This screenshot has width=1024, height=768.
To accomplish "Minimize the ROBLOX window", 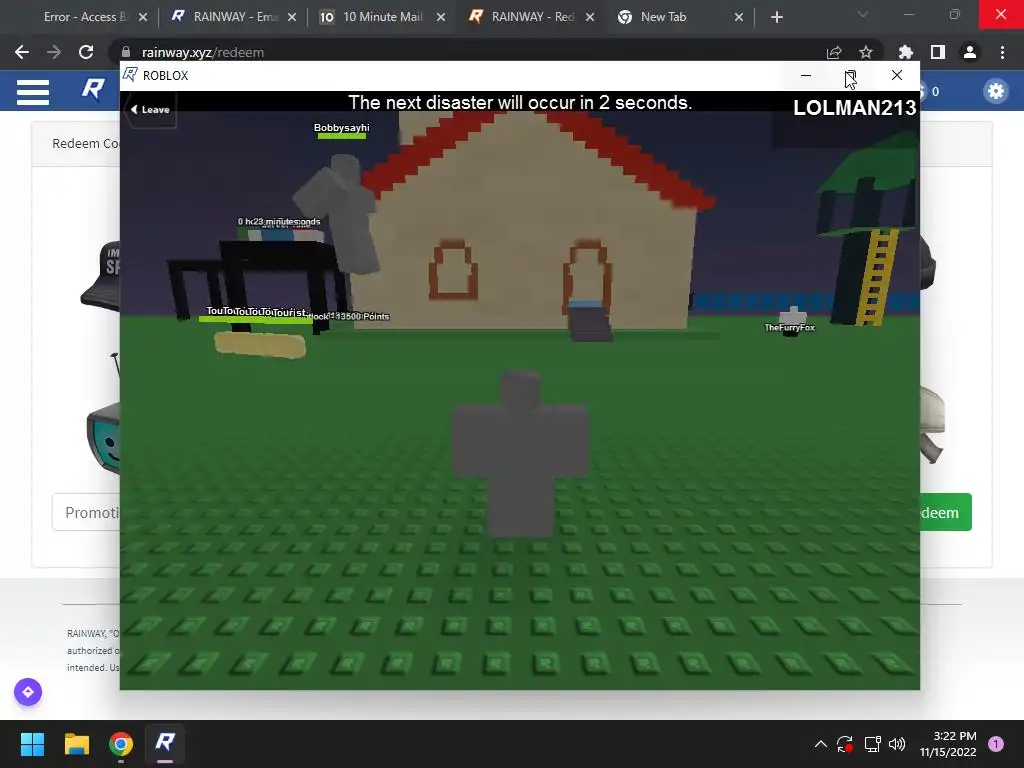I will coord(806,76).
